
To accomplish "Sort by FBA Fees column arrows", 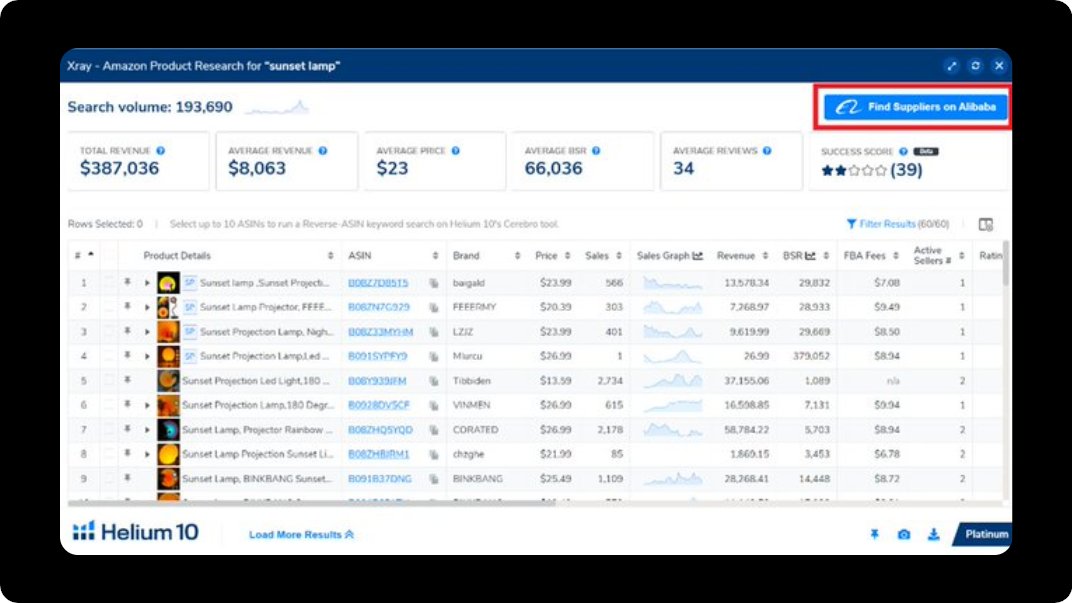I will coord(896,256).
